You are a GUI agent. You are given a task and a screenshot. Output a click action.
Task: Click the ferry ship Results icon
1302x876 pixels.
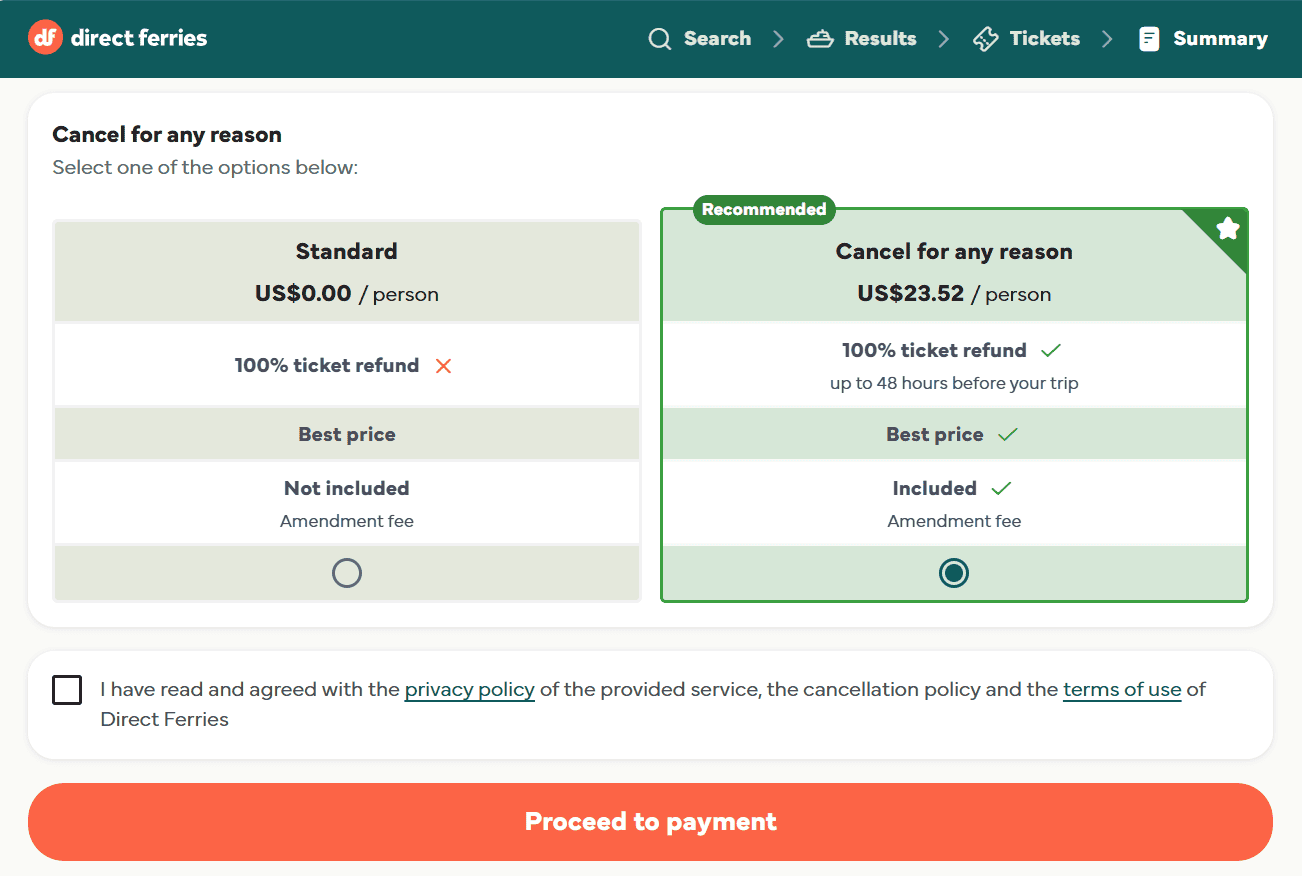820,39
